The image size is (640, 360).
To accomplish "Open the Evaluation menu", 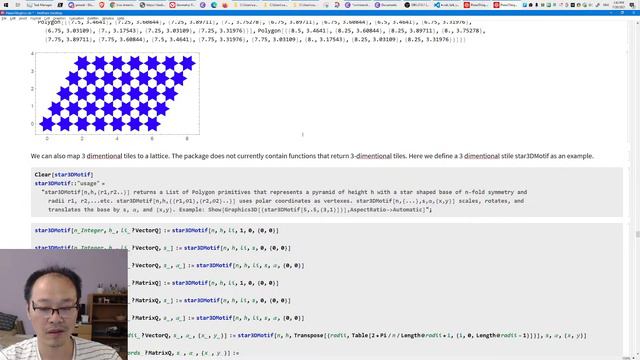I will 76,18.
